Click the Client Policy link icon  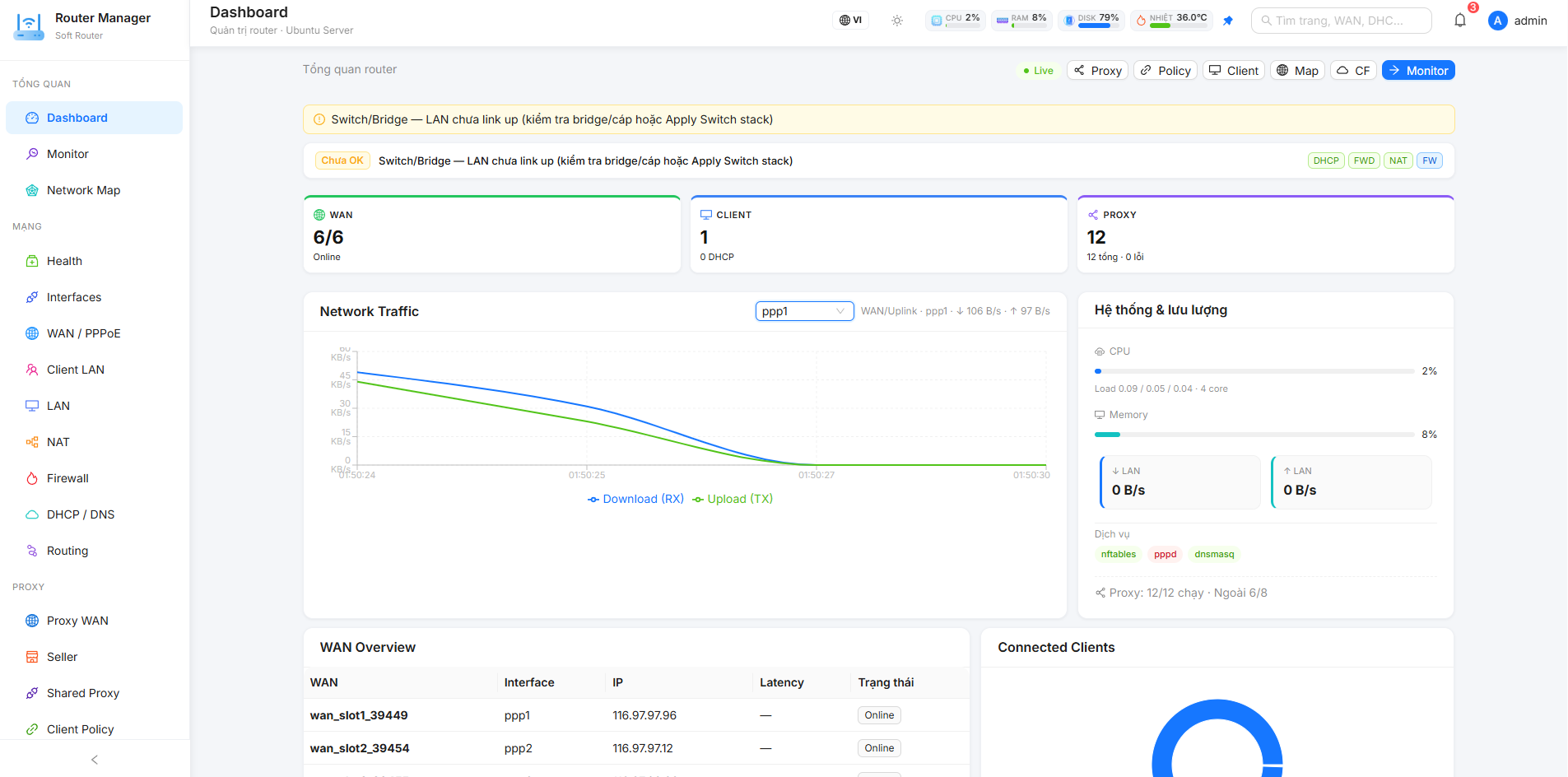pos(32,729)
